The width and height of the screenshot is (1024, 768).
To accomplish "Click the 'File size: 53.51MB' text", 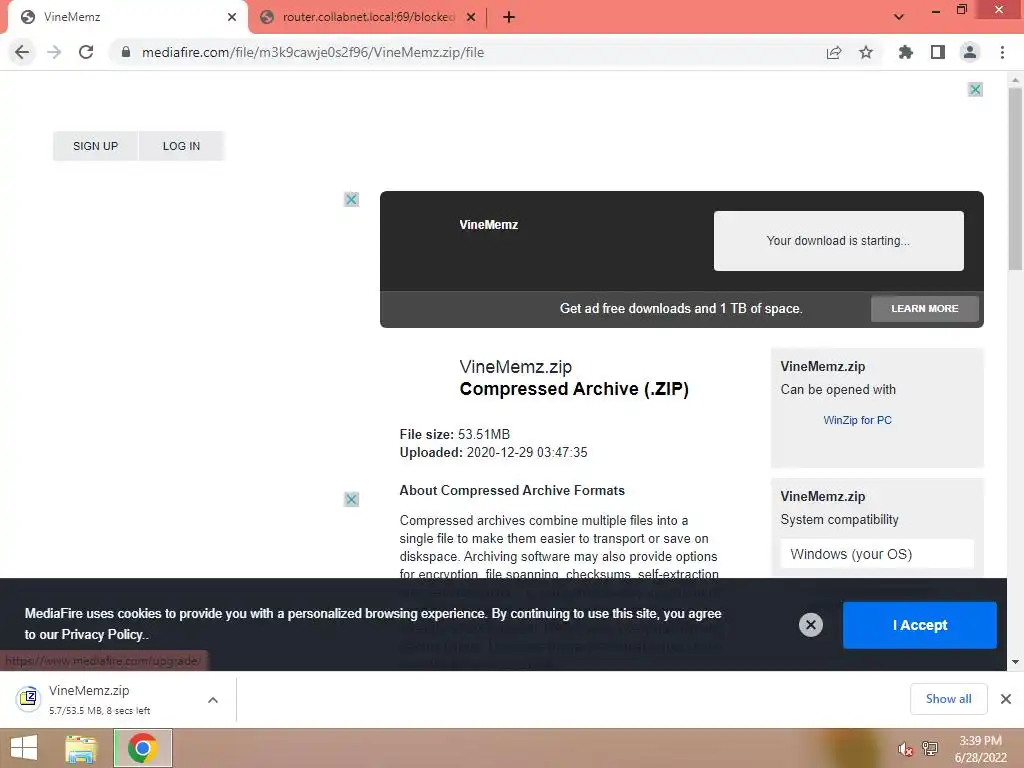I will click(455, 434).
